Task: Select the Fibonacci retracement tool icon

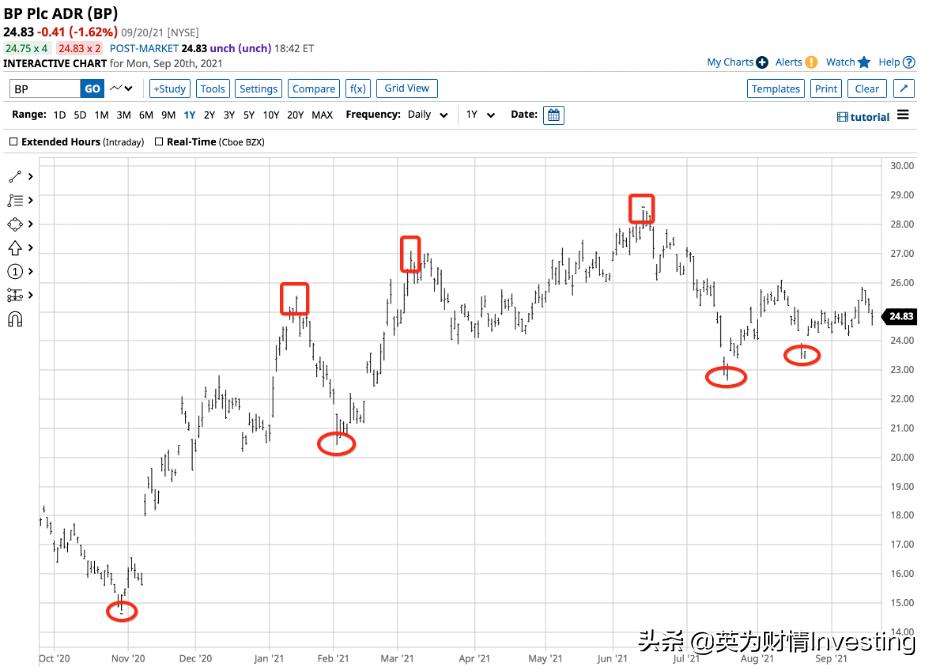Action: point(15,201)
